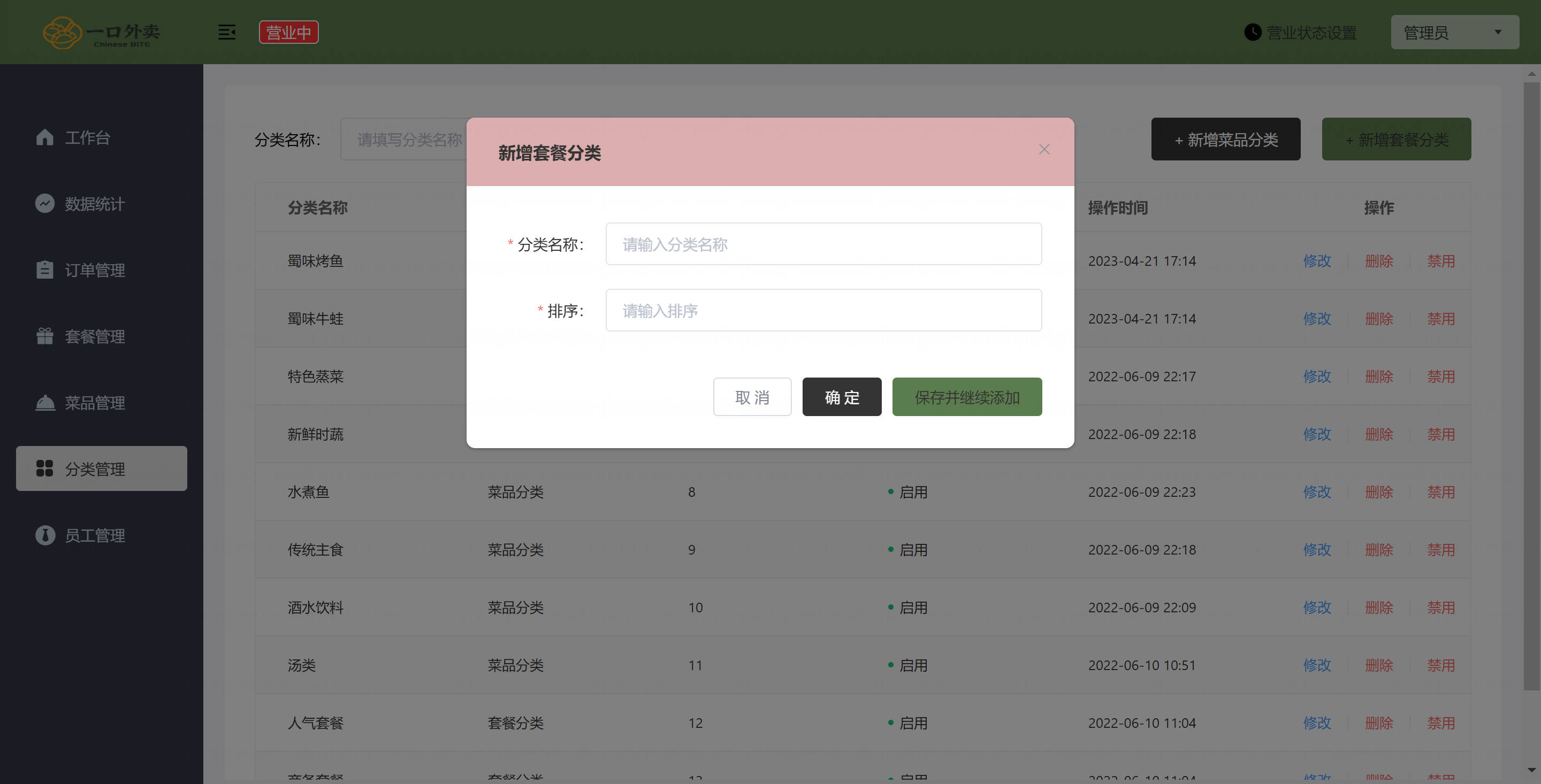
Task: Click the 营业中 status badge
Action: click(288, 32)
